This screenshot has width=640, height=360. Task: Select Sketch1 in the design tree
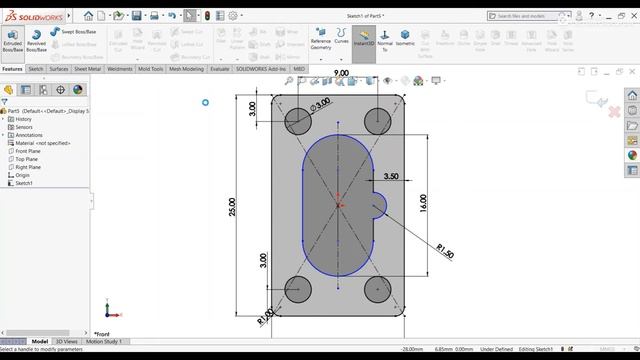coord(20,183)
